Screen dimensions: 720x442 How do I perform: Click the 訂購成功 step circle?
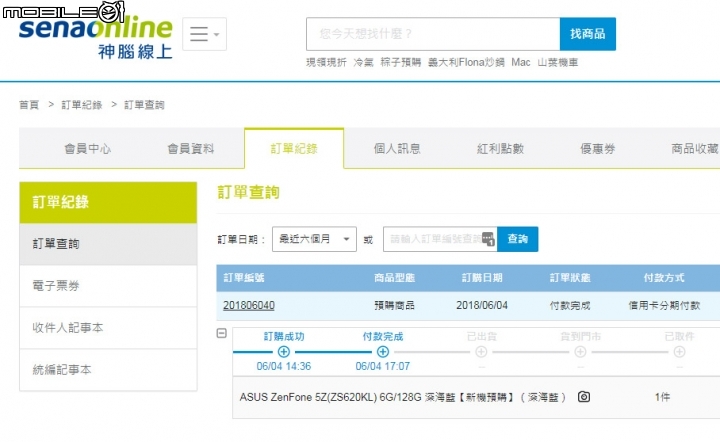coord(284,352)
